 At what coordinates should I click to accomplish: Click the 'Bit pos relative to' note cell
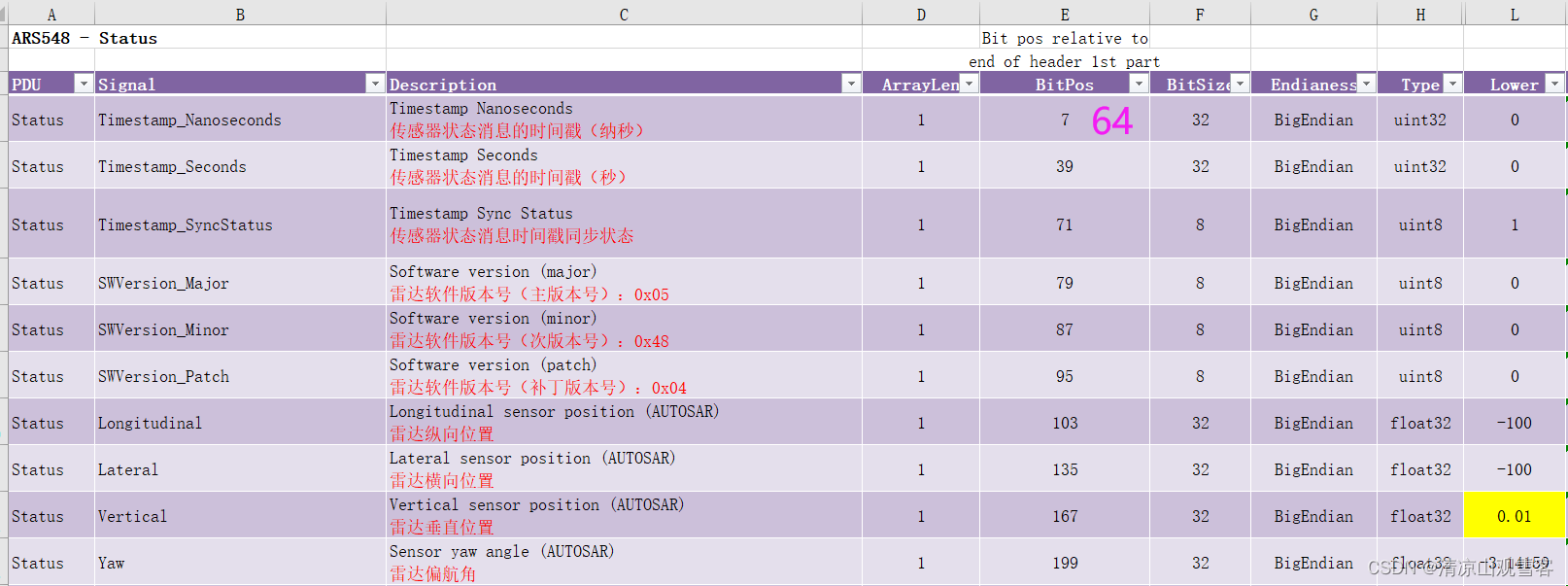1065,38
